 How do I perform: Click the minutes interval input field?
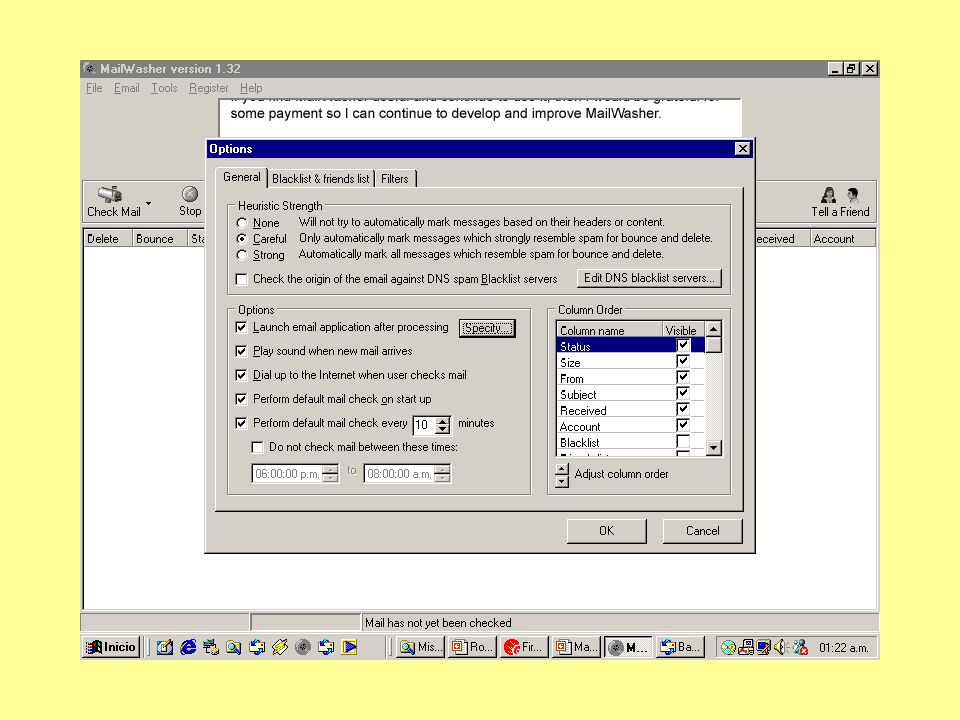(424, 424)
